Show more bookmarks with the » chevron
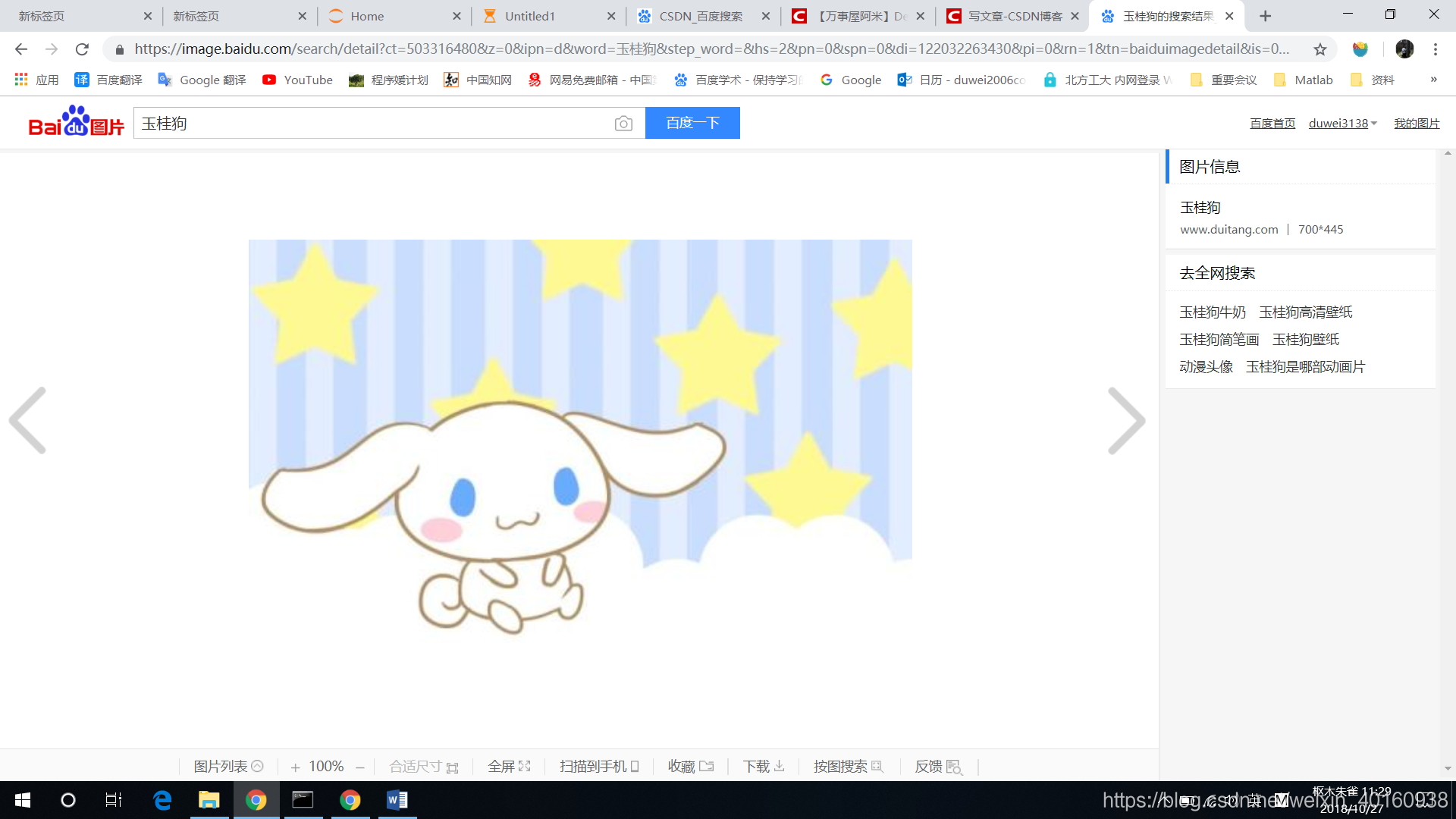 click(x=1433, y=80)
